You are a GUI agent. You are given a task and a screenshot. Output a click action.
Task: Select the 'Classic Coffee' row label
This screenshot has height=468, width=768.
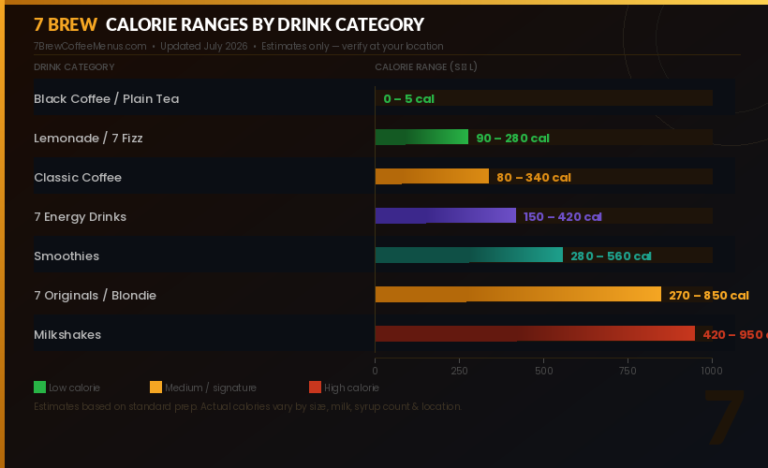pyautogui.click(x=78, y=177)
